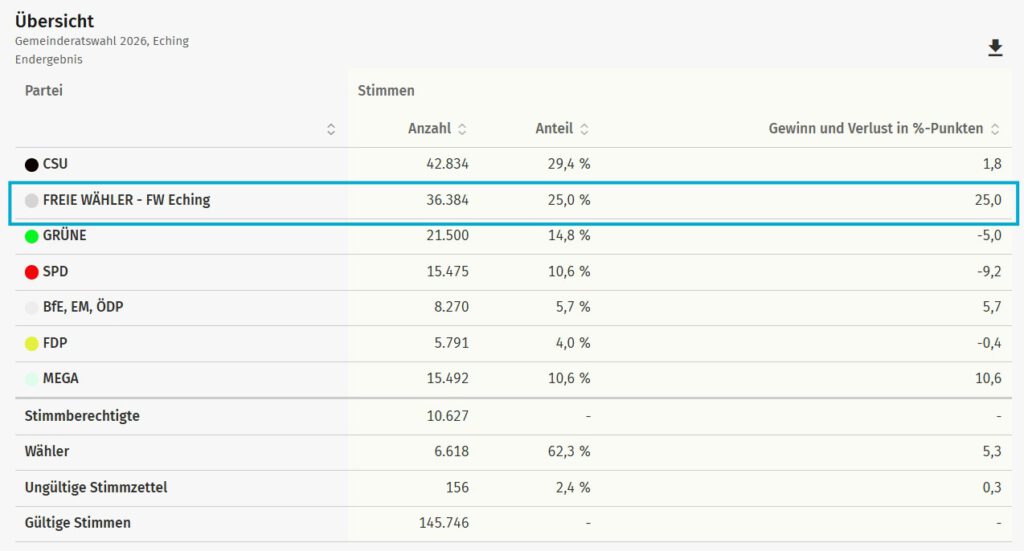1024x551 pixels.
Task: Click the Wähler row label
Action: (47, 451)
